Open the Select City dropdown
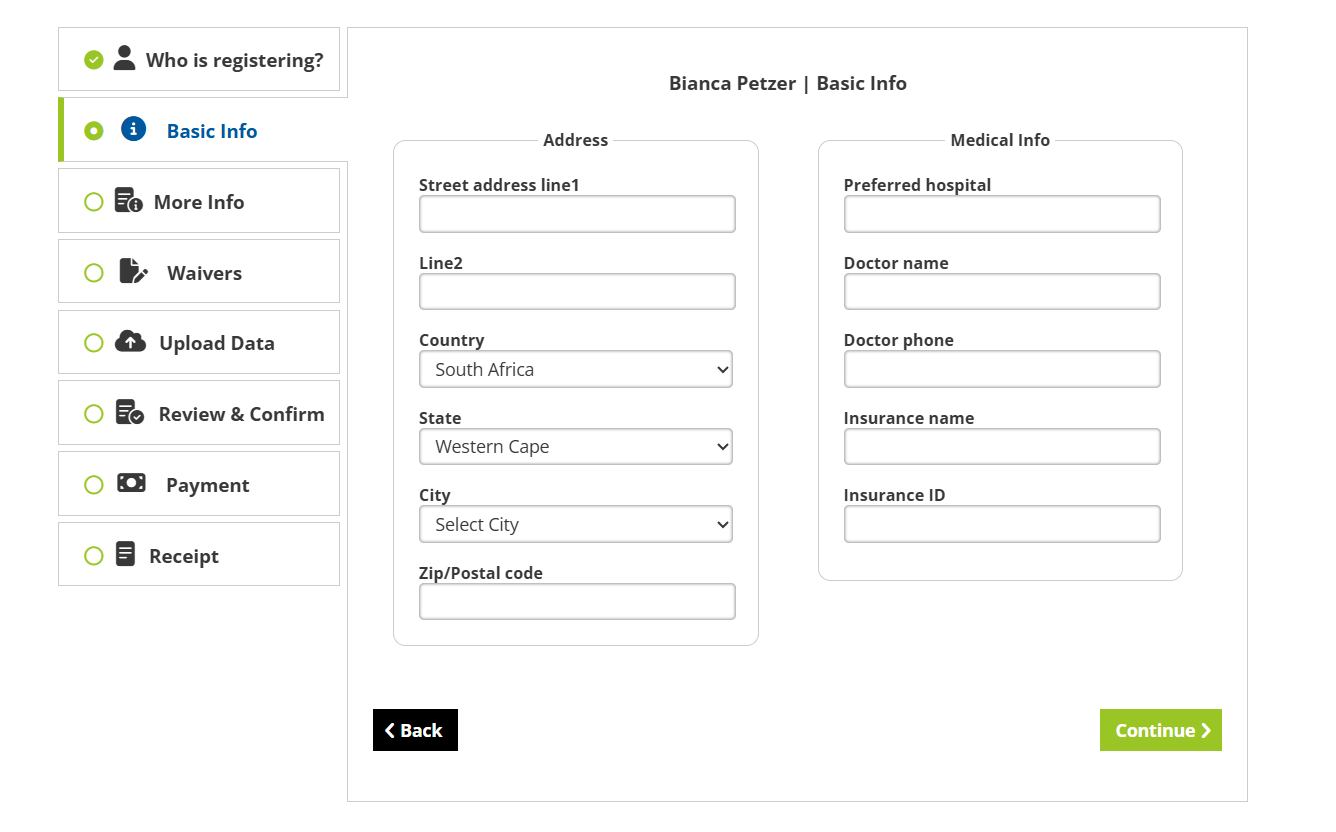1336x832 pixels. tap(576, 525)
